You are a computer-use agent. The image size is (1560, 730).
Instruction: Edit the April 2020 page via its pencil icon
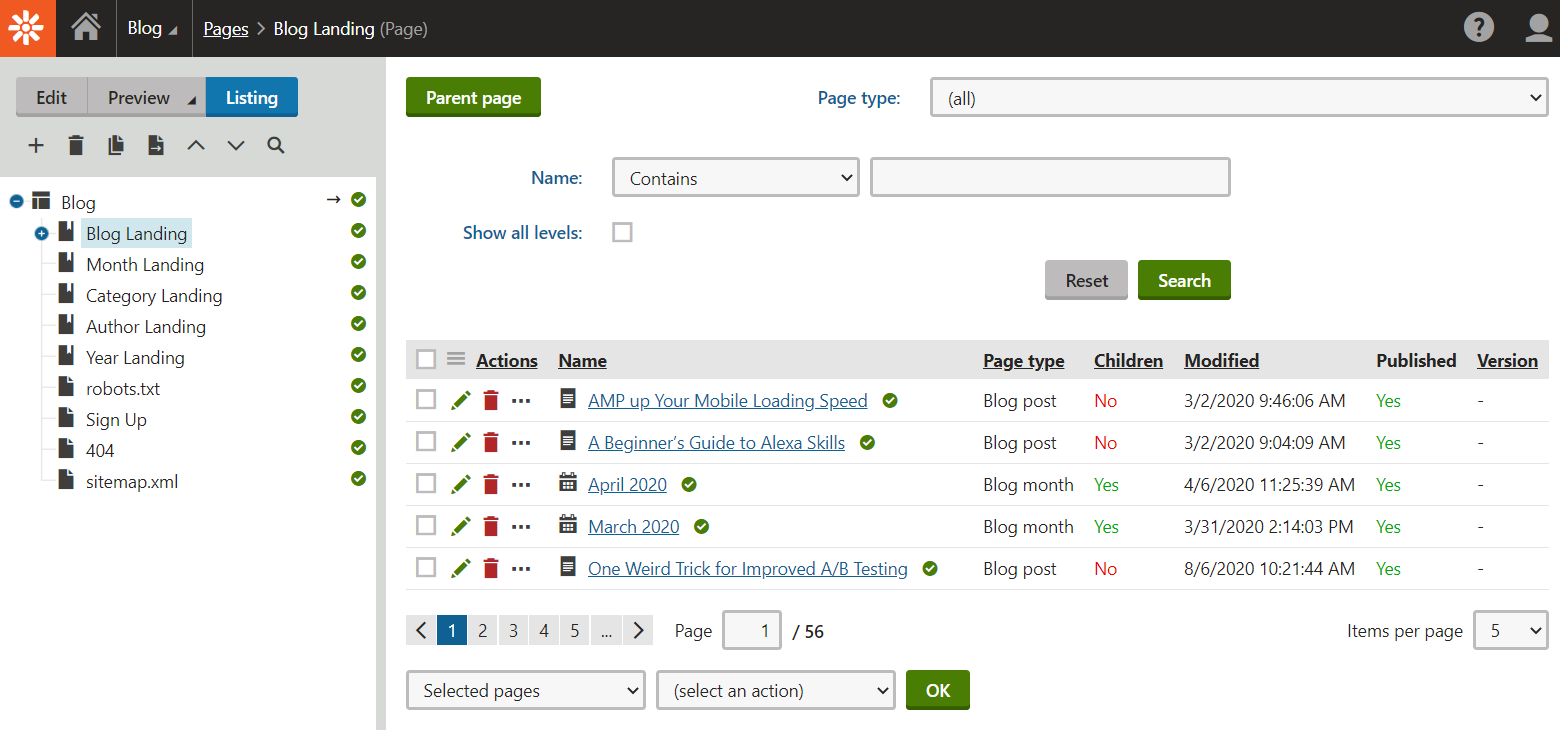click(x=460, y=483)
